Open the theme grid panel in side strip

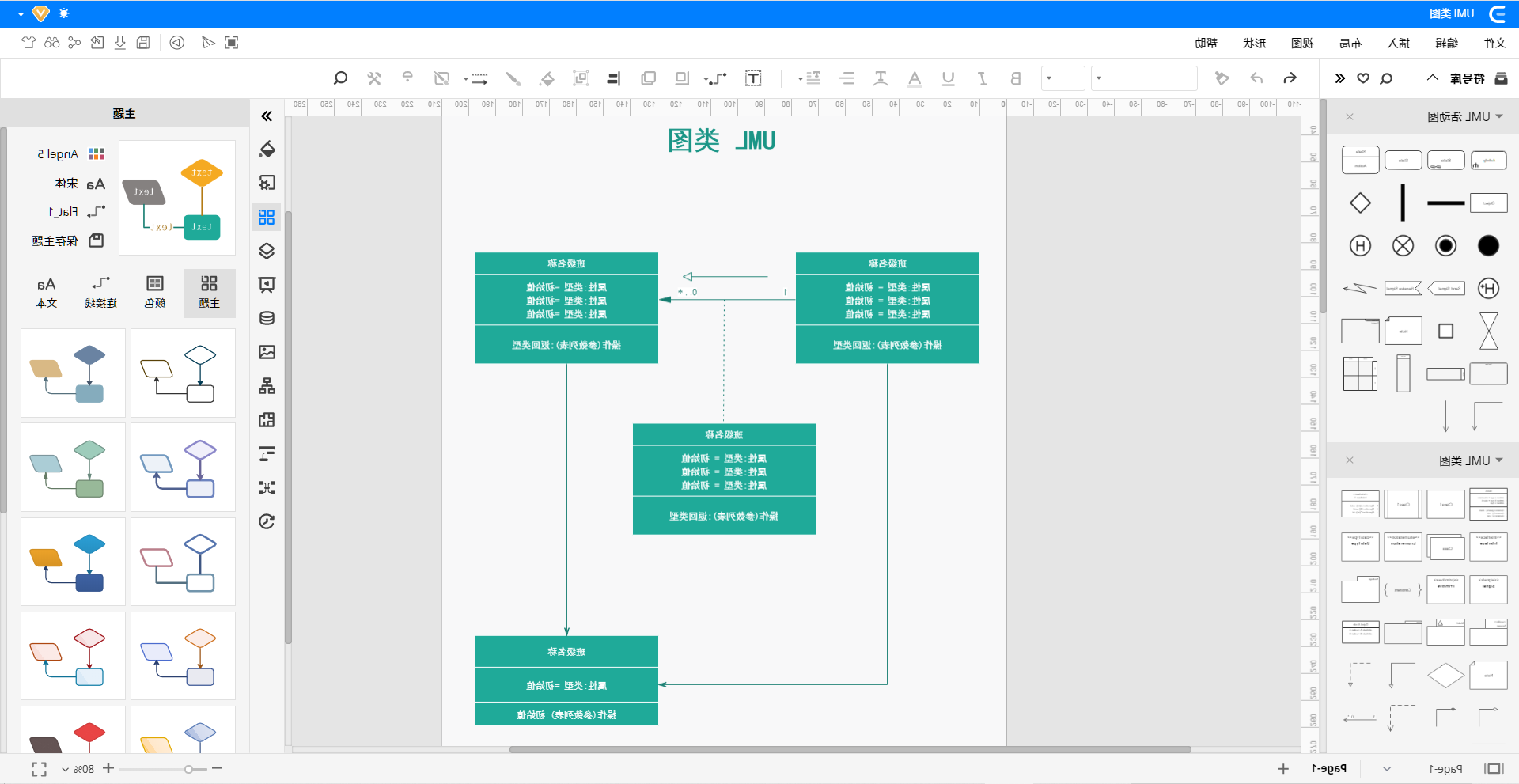point(267,216)
